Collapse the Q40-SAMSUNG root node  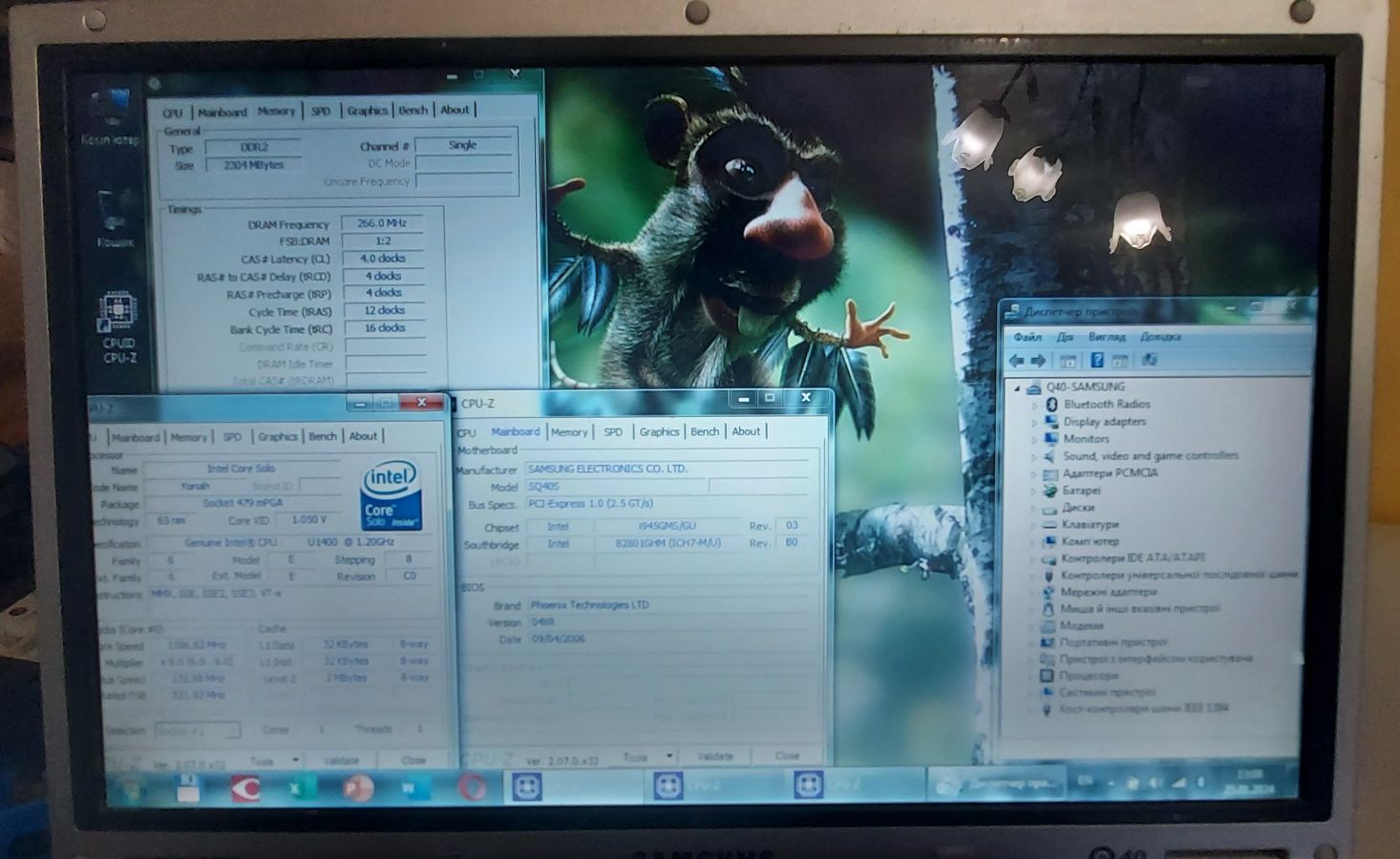(1017, 388)
